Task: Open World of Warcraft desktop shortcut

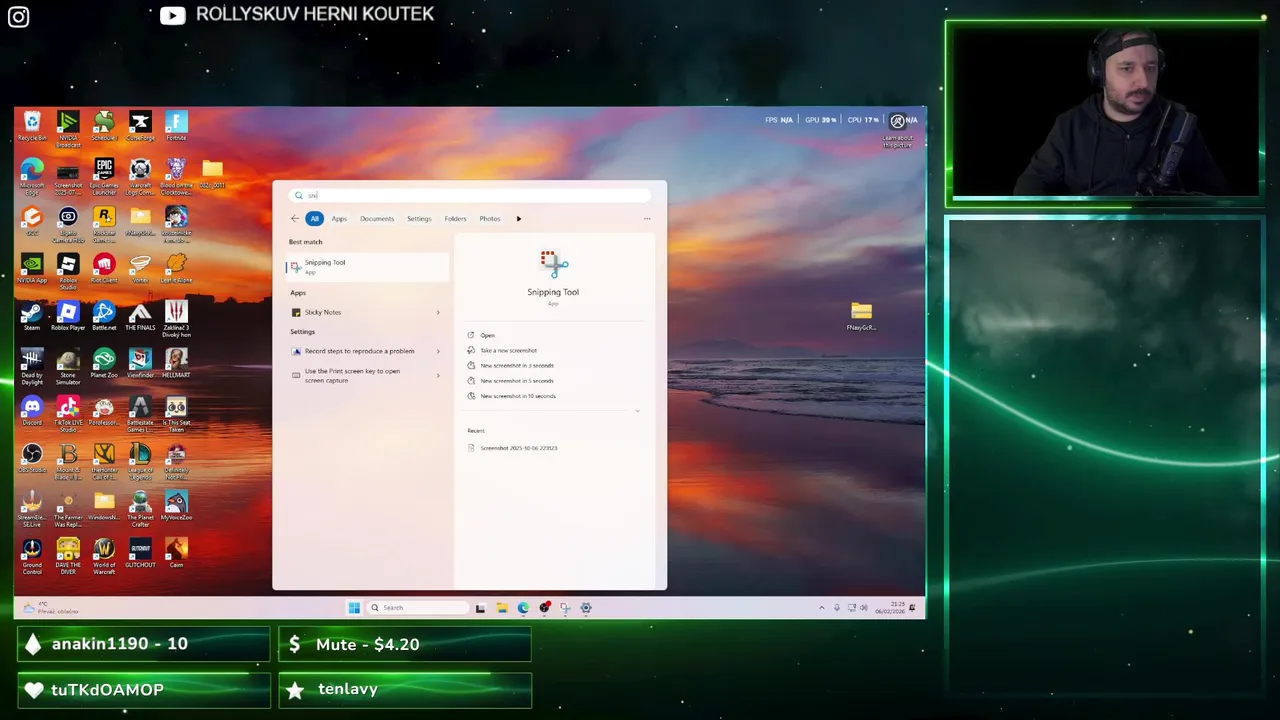Action: point(104,558)
